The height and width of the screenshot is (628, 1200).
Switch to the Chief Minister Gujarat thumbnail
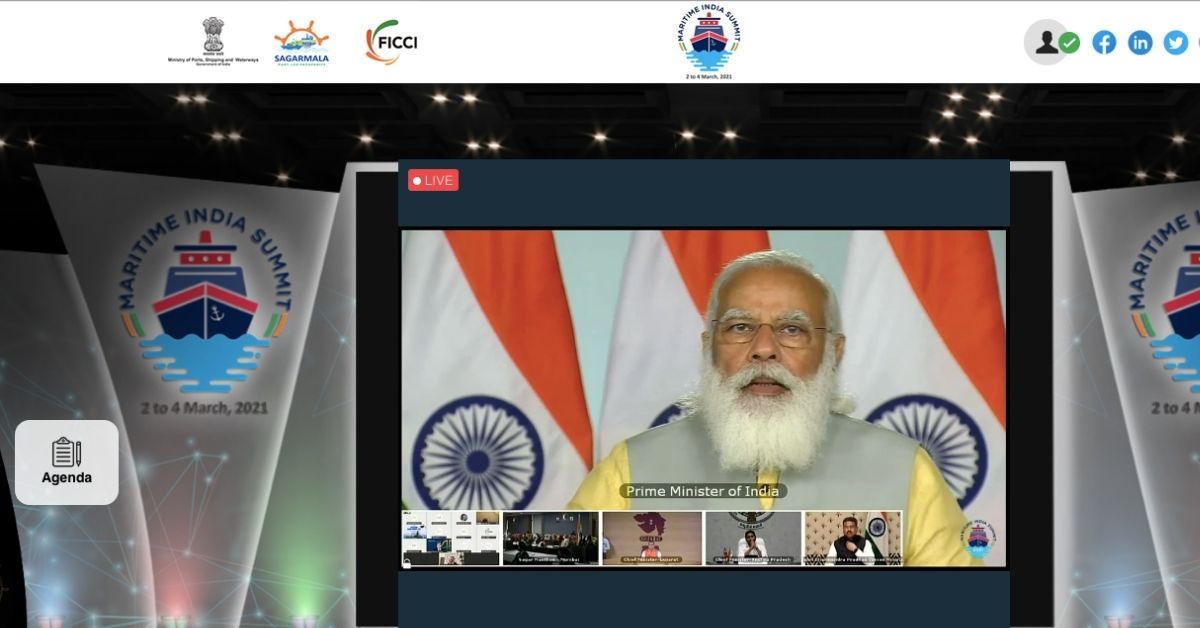[x=652, y=538]
